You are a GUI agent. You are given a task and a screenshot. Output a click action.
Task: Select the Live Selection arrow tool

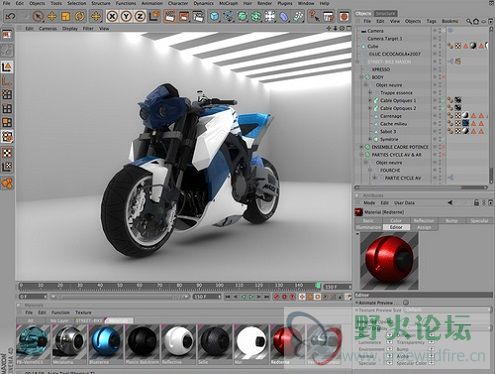coord(38,16)
